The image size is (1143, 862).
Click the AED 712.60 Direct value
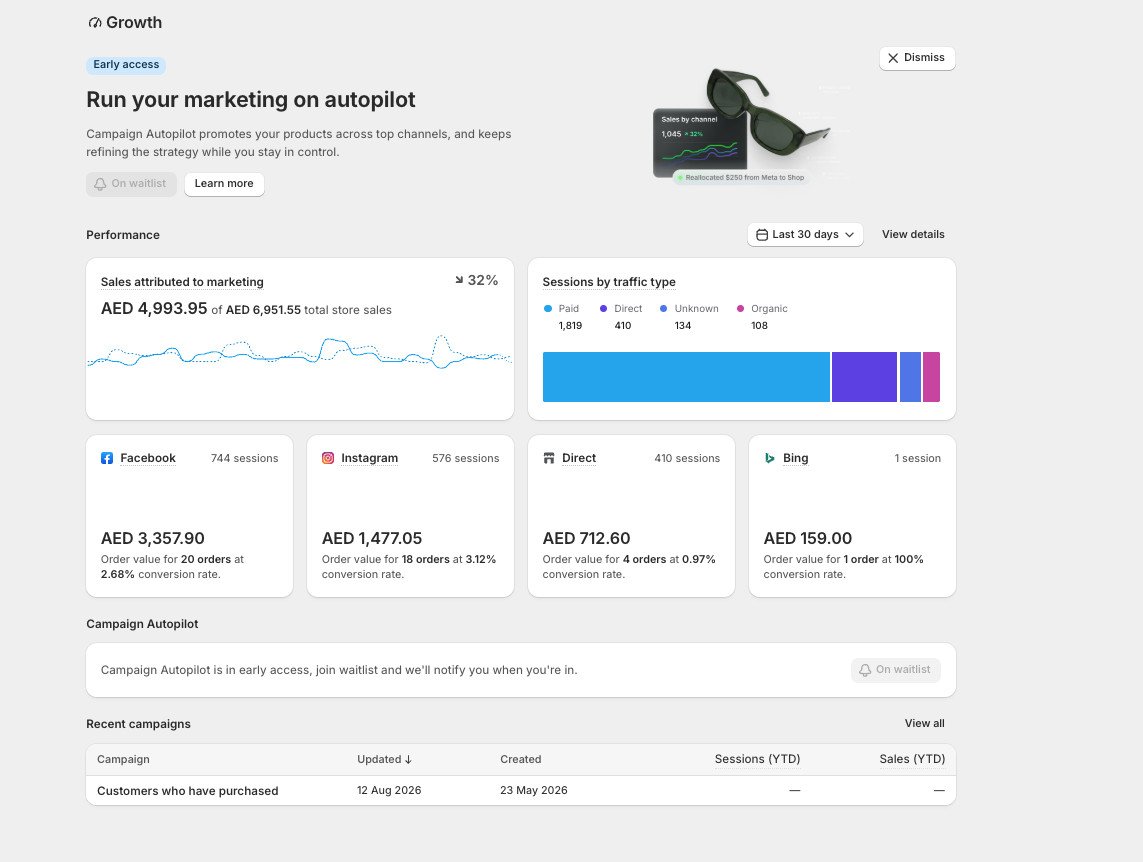point(586,538)
